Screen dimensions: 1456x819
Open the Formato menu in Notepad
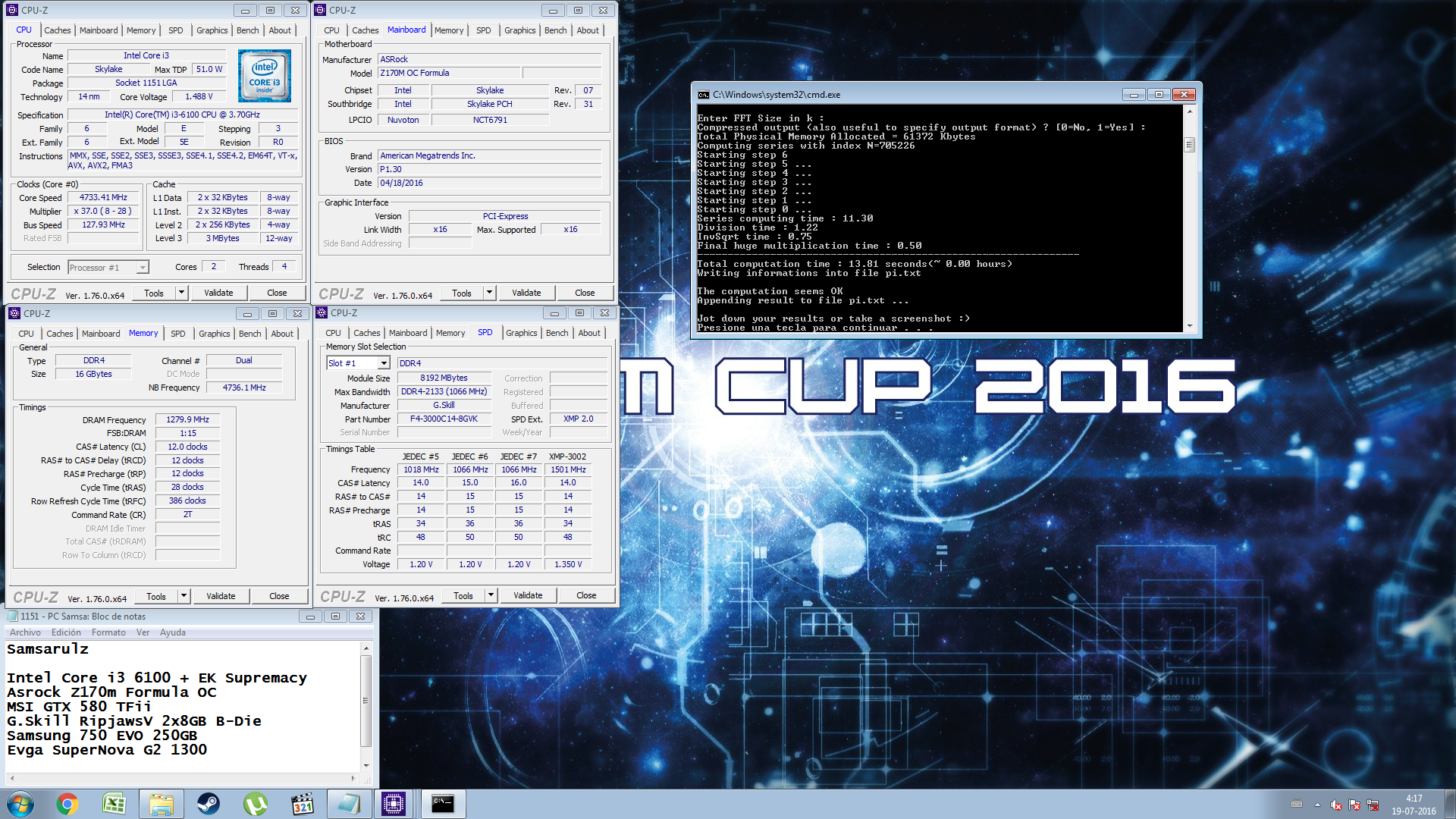(108, 632)
